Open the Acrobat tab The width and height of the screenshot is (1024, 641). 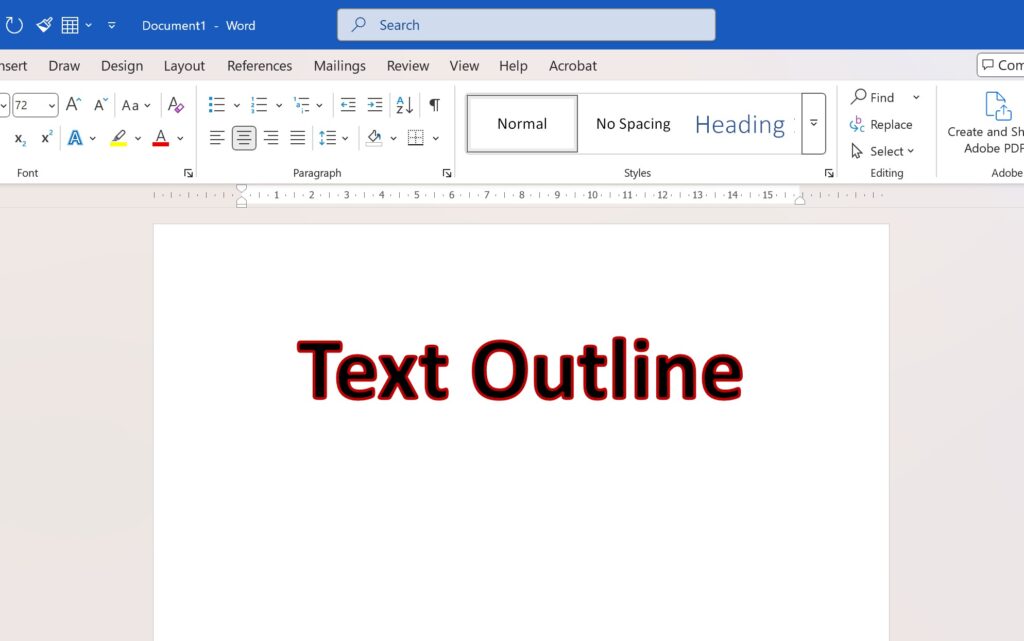click(573, 66)
